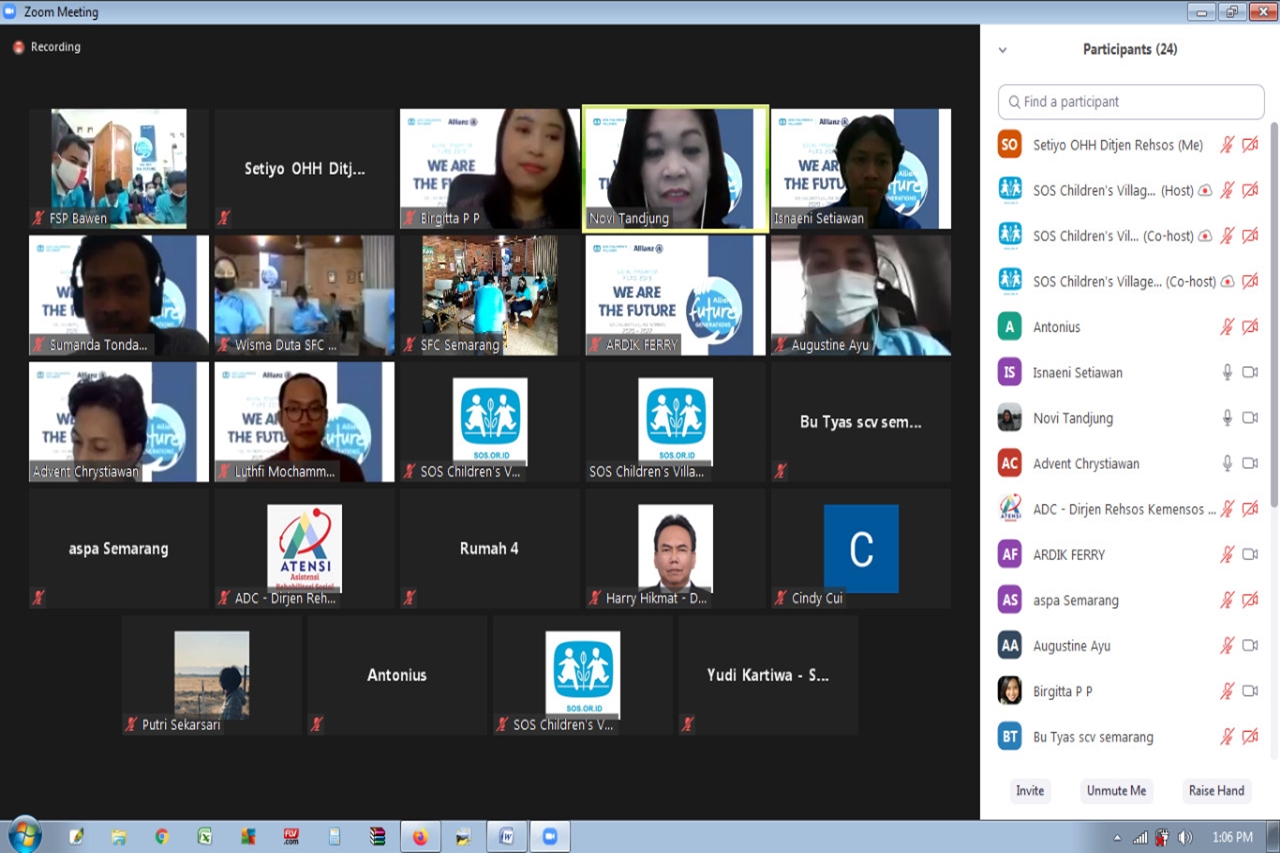
Task: Click the muted mic icon for Antonius
Action: pyautogui.click(x=1227, y=327)
